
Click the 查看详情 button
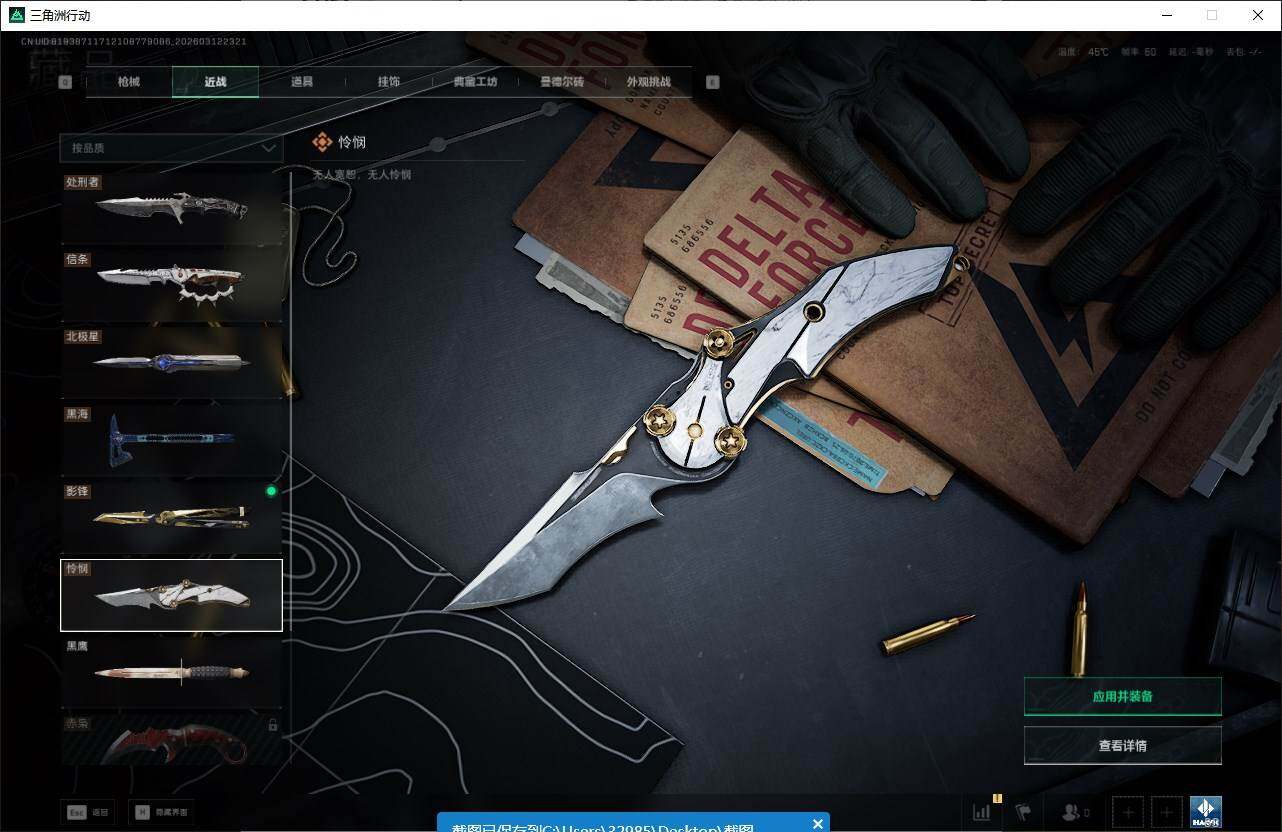[1122, 745]
